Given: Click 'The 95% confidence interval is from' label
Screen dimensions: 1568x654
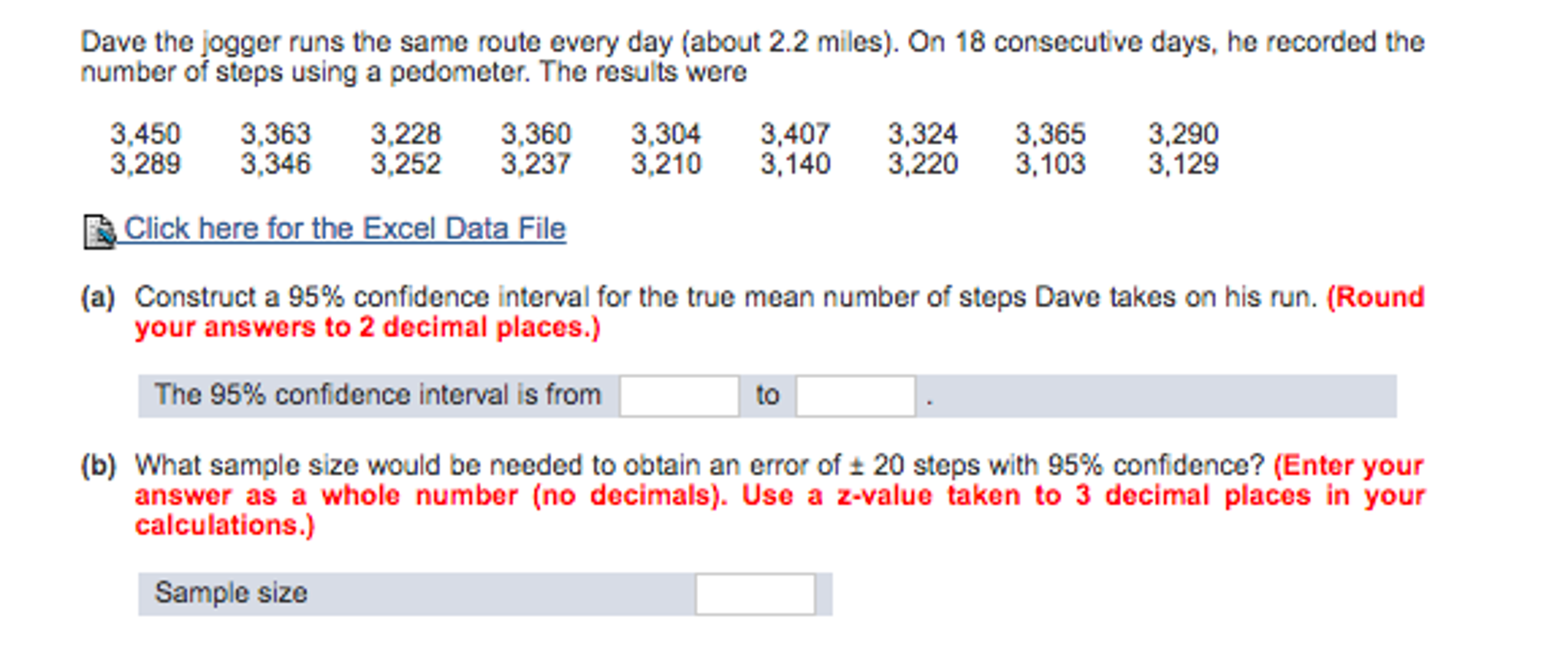Looking at the screenshot, I should [x=378, y=395].
